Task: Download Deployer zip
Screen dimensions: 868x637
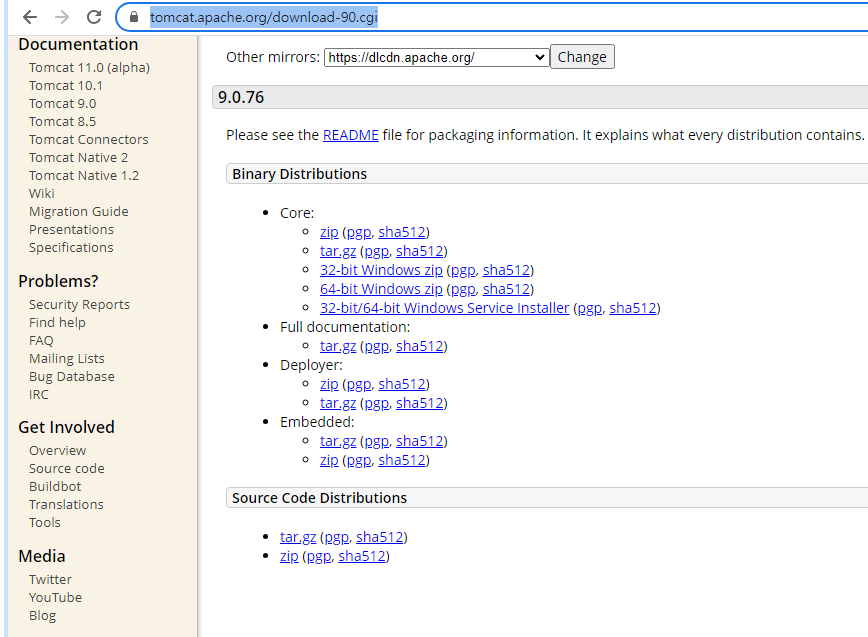Action: point(329,384)
